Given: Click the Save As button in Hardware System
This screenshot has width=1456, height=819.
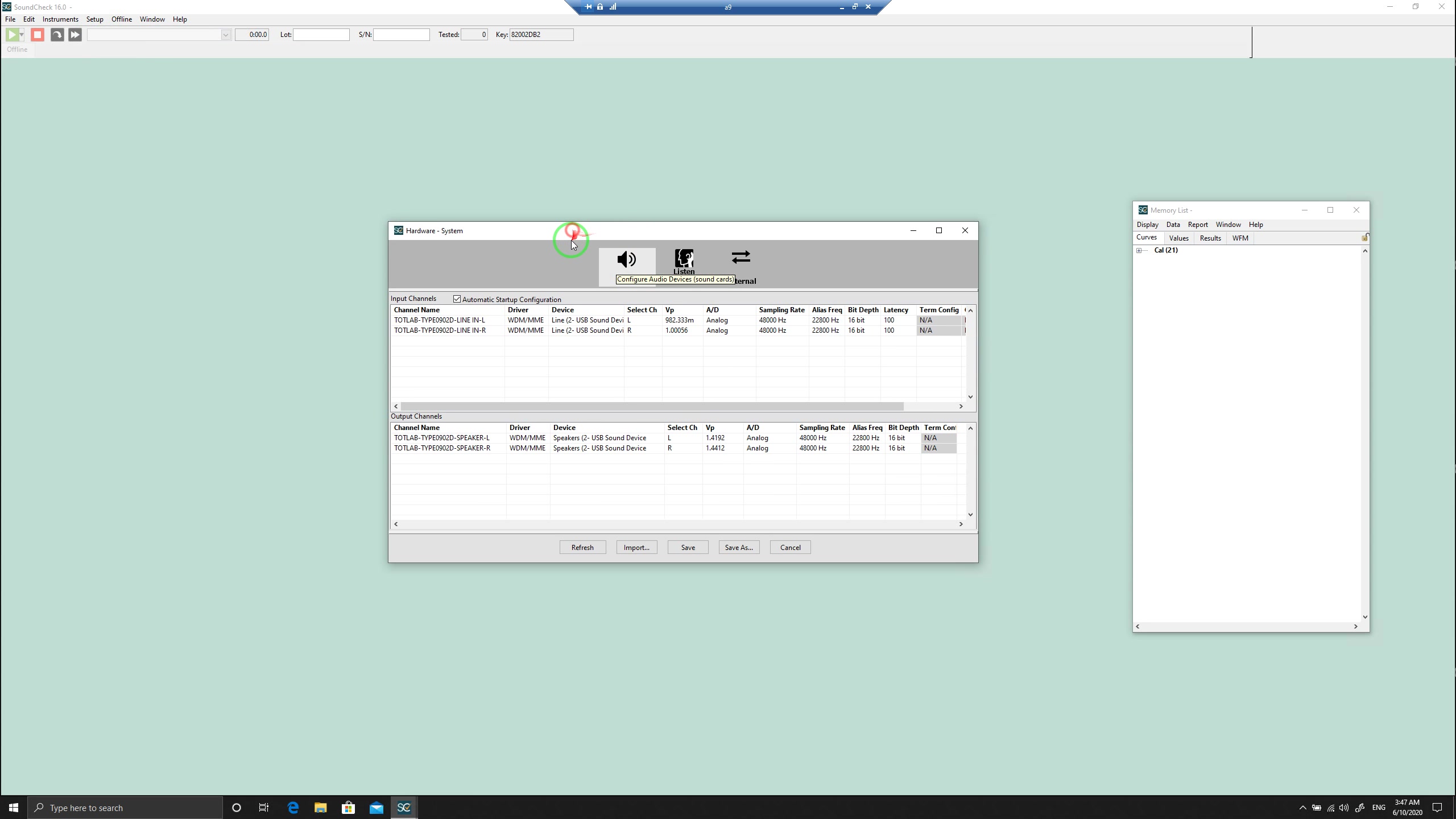Looking at the screenshot, I should (x=739, y=547).
